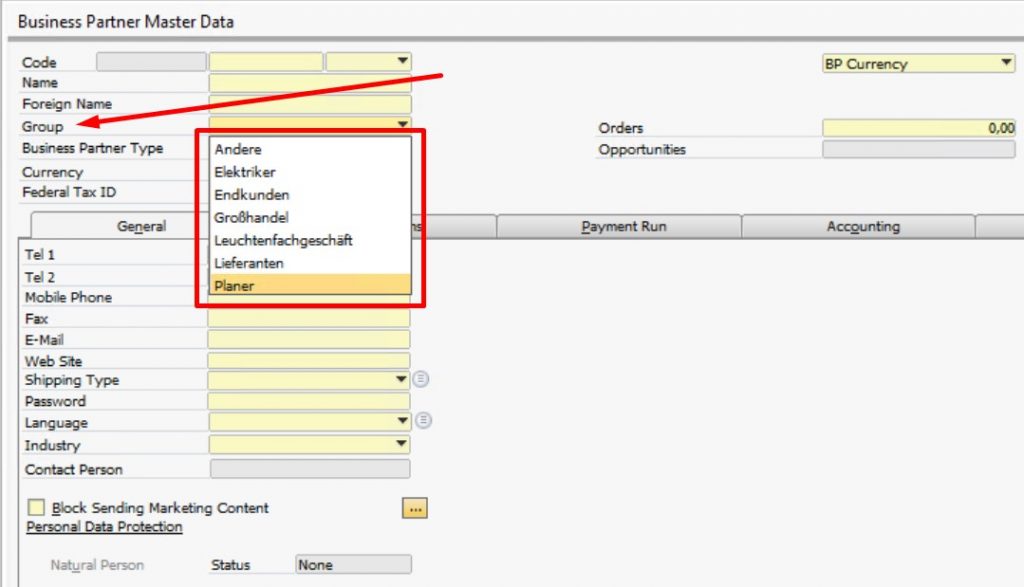Open the BP Currency dropdown
The image size is (1024, 587).
[x=1006, y=63]
